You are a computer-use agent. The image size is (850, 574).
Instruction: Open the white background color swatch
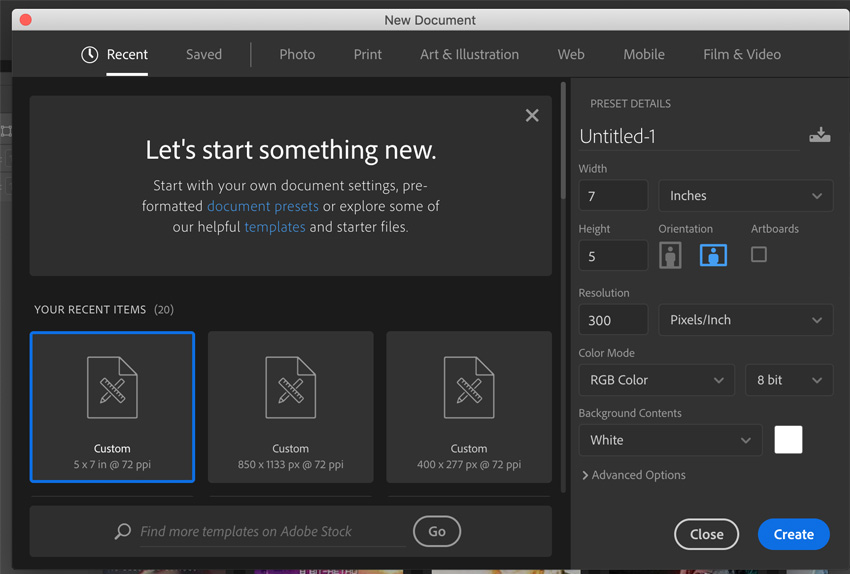coord(788,440)
